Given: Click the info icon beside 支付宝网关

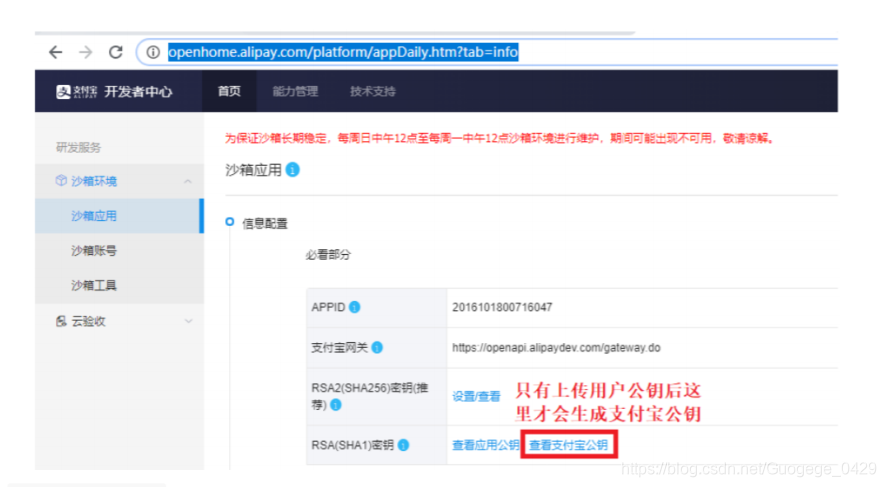Looking at the screenshot, I should pos(377,347).
